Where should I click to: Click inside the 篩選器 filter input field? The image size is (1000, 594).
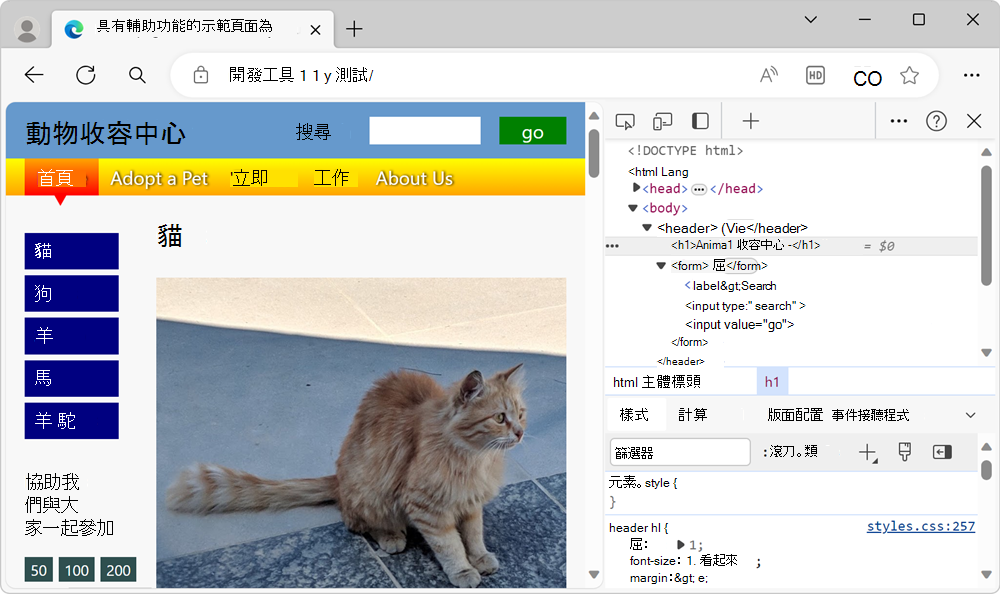tap(679, 451)
